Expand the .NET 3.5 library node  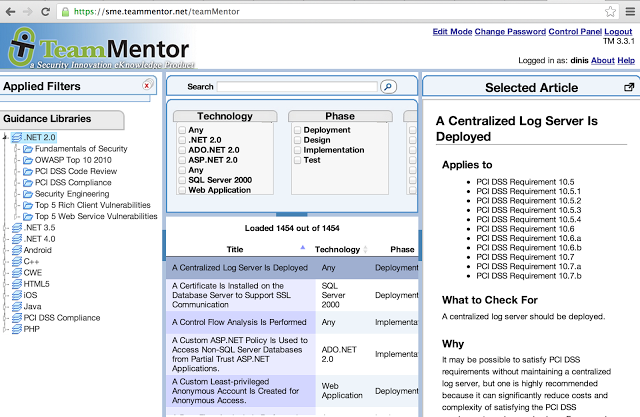5,228
